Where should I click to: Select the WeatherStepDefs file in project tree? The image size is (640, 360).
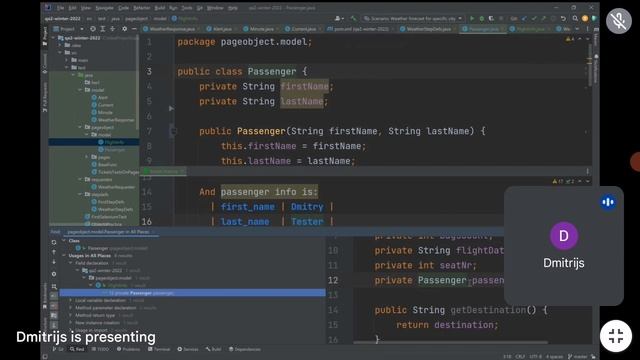[x=115, y=209]
